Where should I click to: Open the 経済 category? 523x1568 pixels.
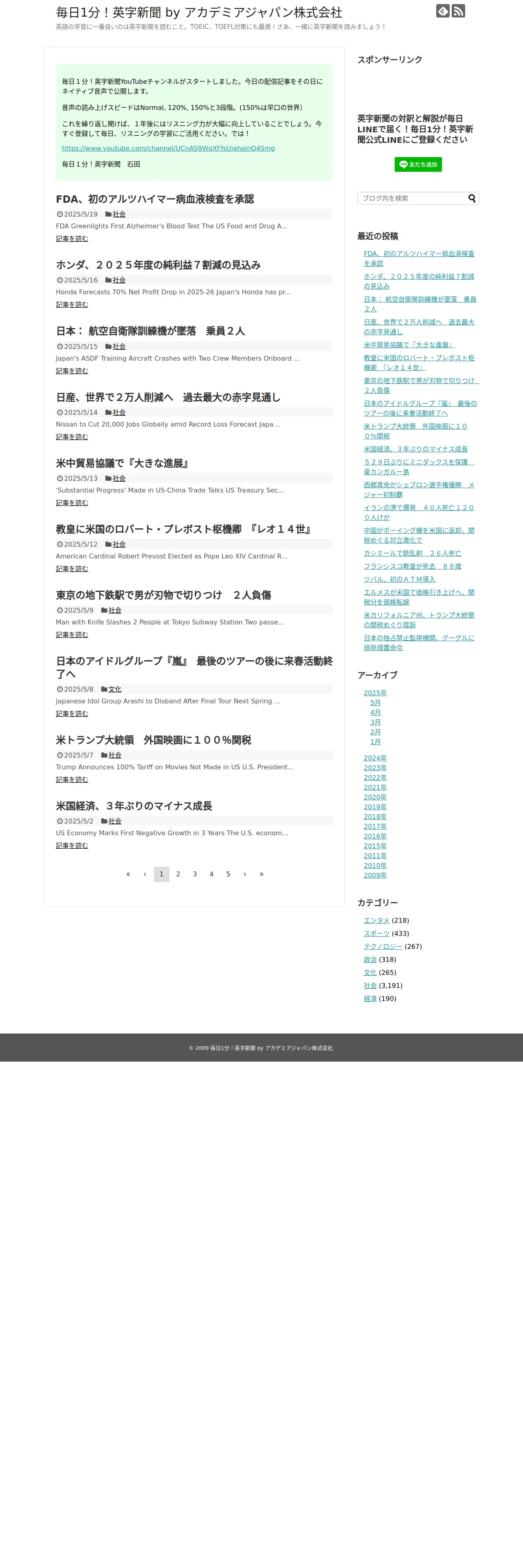click(370, 998)
